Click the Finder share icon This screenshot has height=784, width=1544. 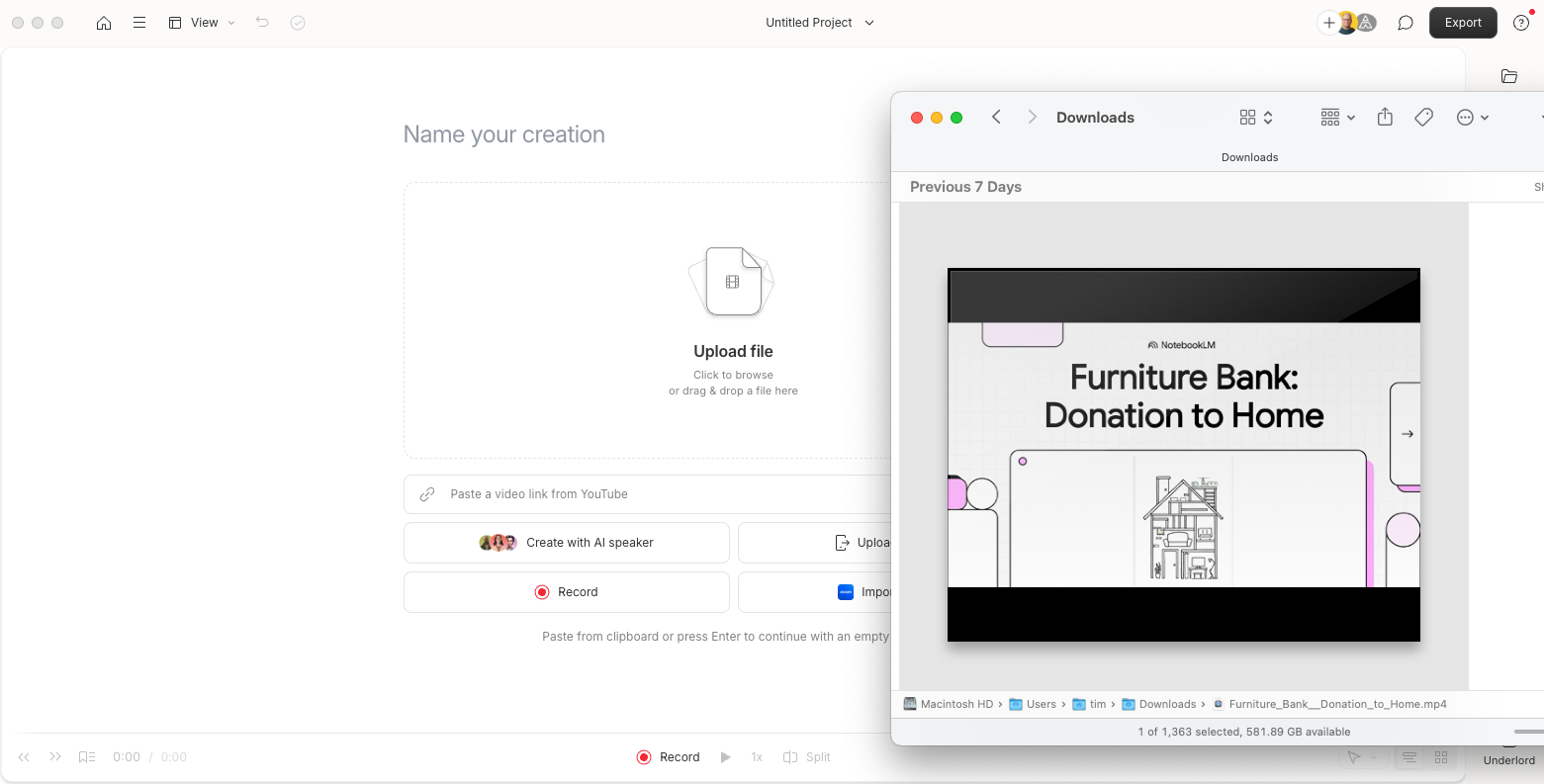(x=1385, y=118)
